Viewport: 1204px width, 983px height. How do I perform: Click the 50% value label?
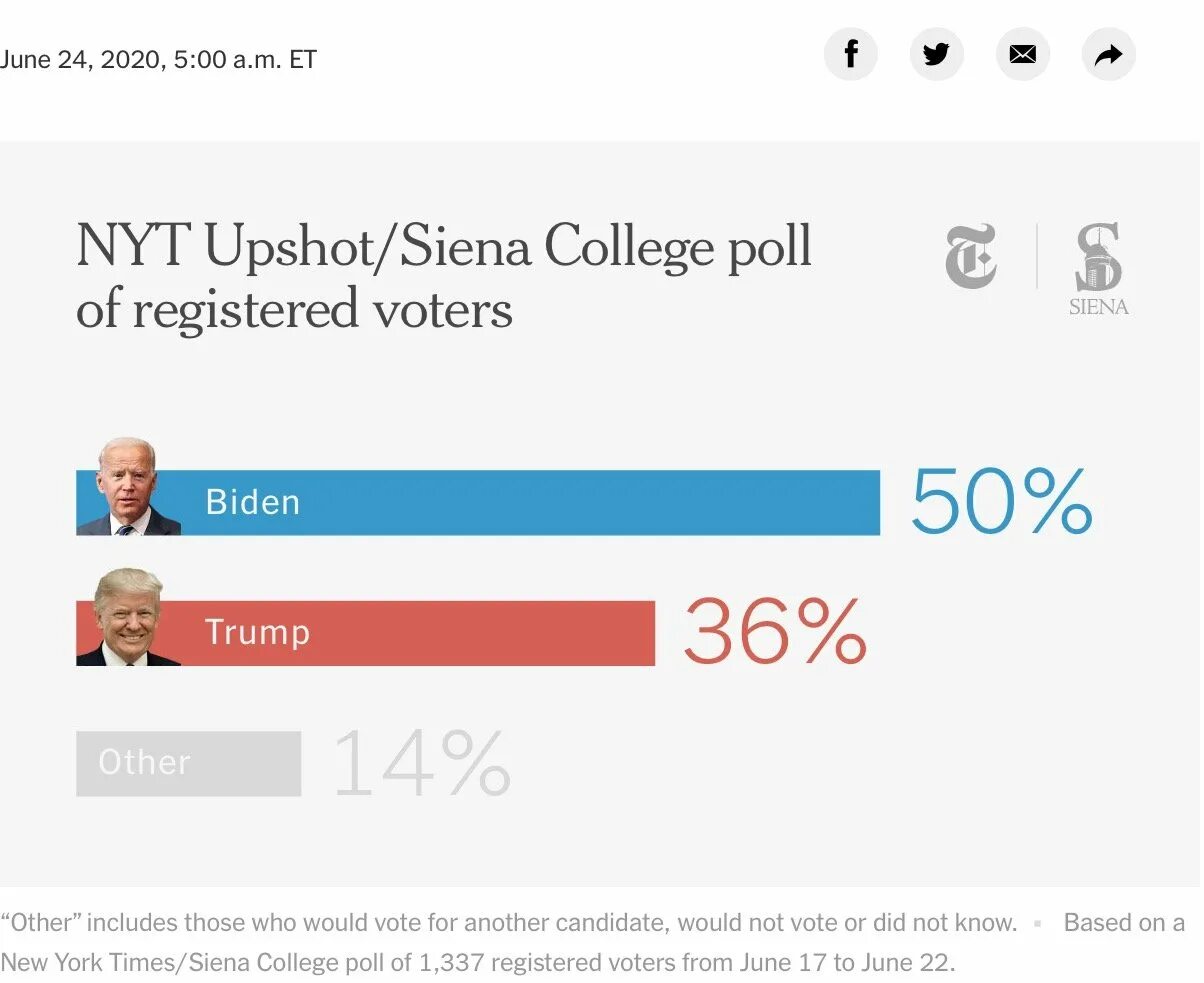click(x=1000, y=502)
